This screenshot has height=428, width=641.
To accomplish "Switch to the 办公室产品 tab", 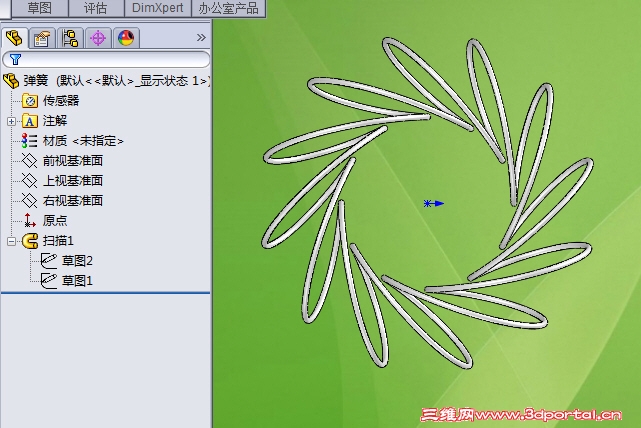I will click(x=229, y=8).
